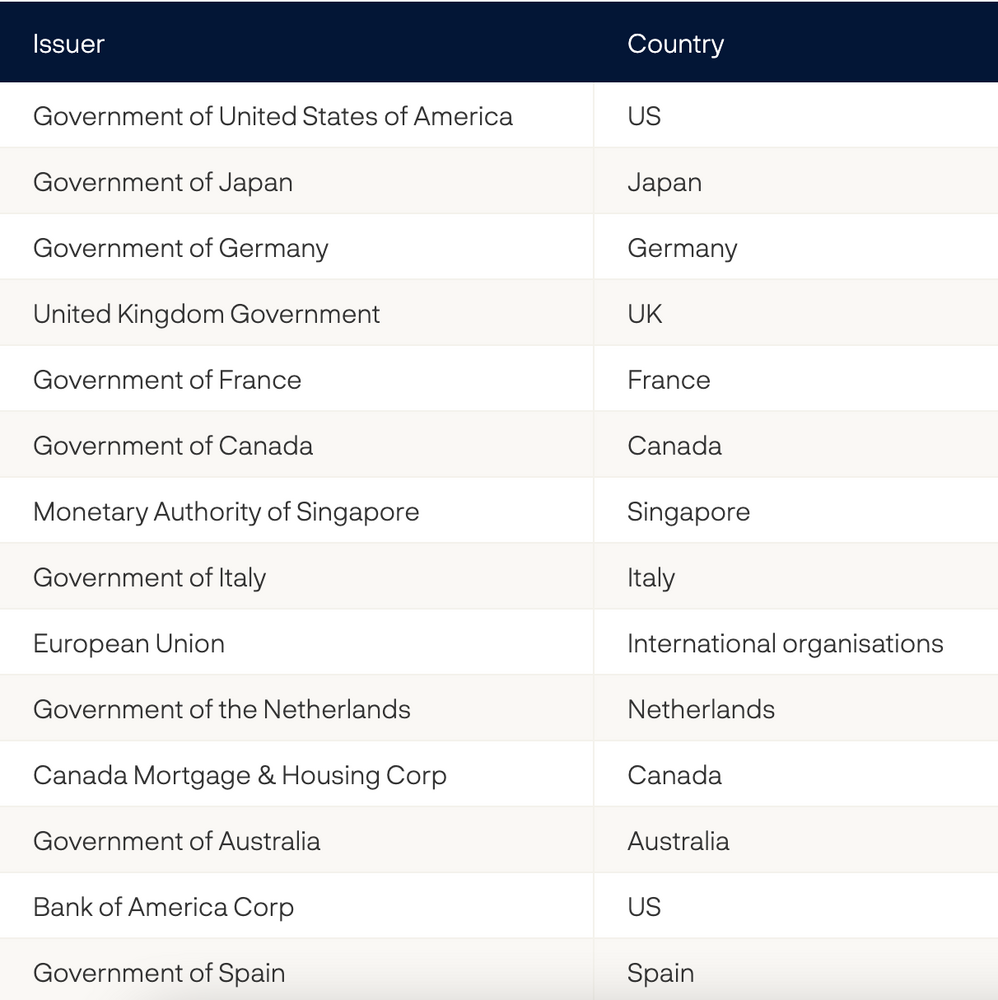Click the UK country cell
The height and width of the screenshot is (1000, 998).
pos(645,314)
